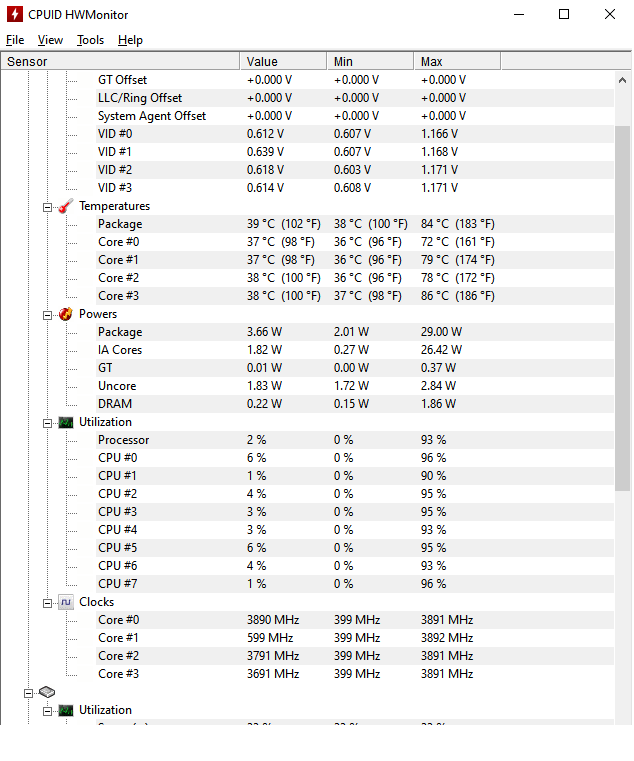Click the Max column header
The width and height of the screenshot is (634, 761).
(x=457, y=62)
